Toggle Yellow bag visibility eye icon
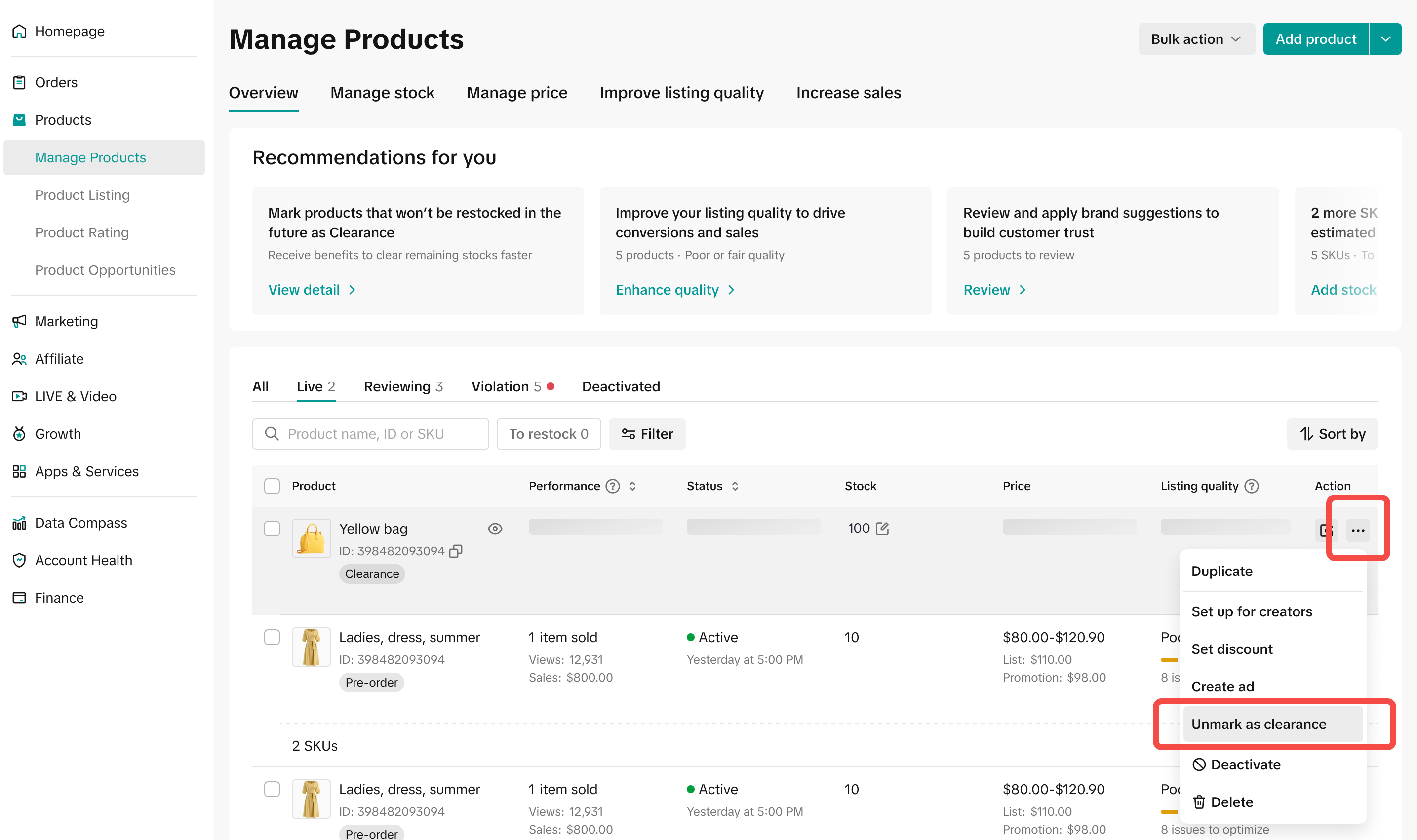Viewport: 1417px width, 840px height. pyautogui.click(x=495, y=528)
